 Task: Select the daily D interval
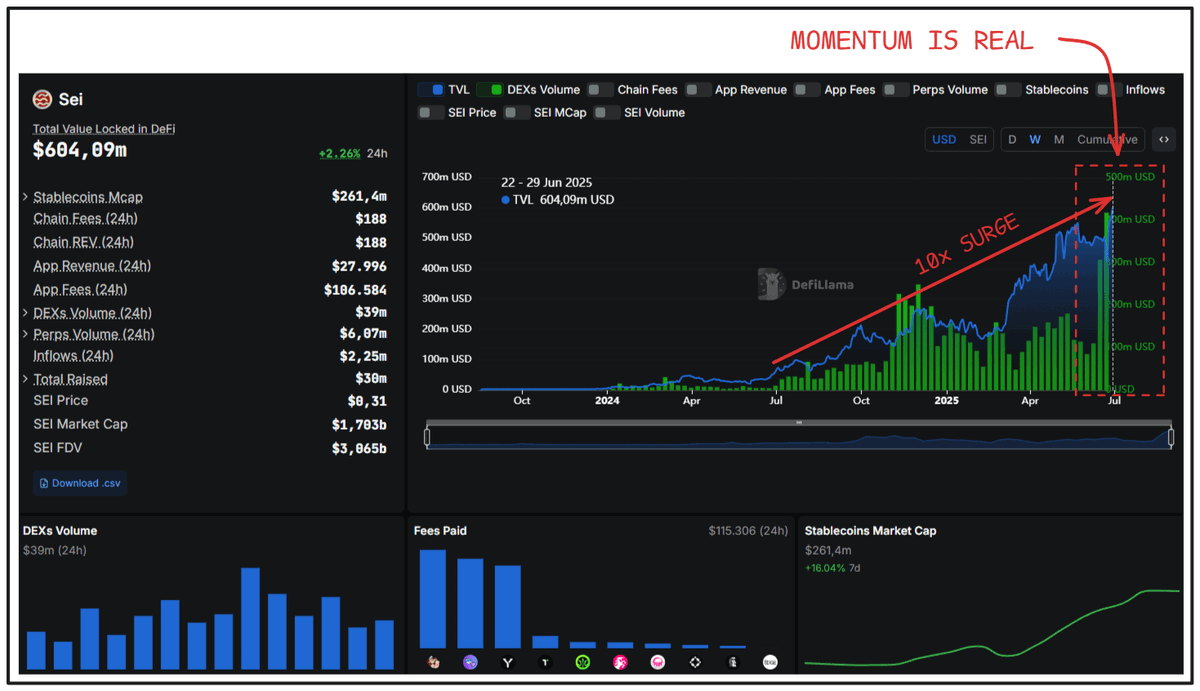point(1012,140)
